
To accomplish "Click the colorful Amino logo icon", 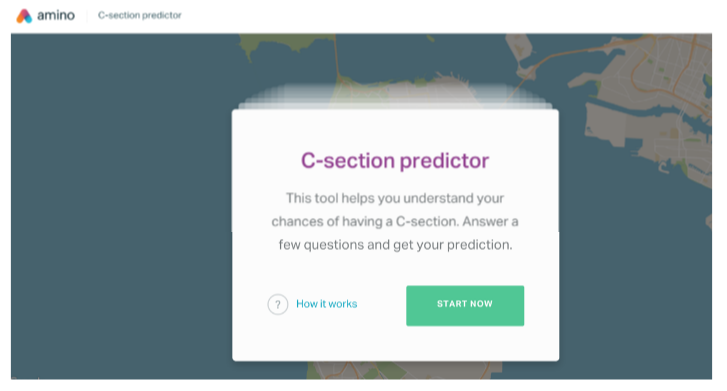I will [x=24, y=16].
